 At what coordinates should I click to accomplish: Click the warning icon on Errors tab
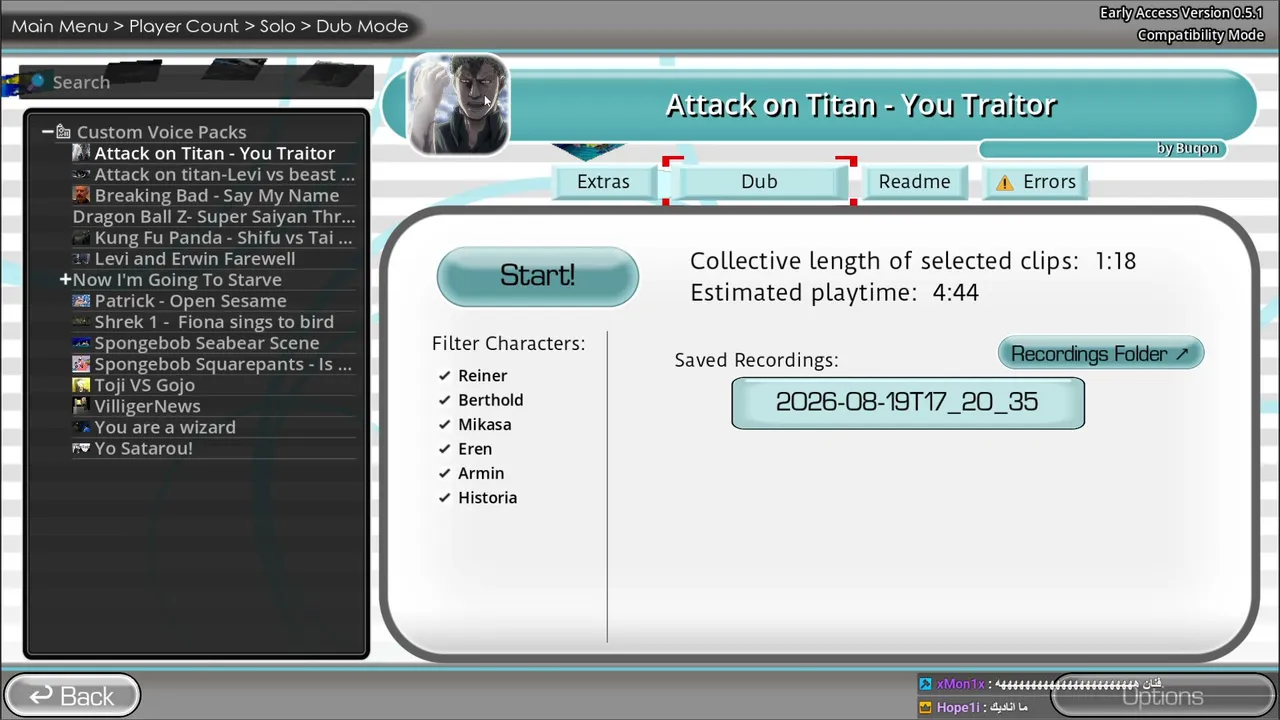[x=1005, y=182]
